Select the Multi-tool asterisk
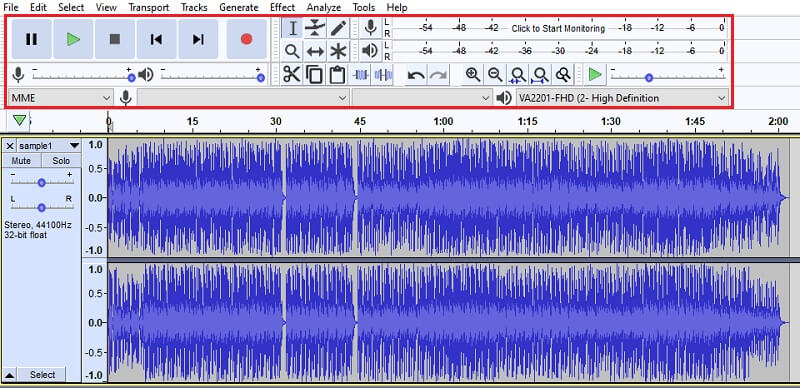This screenshot has height=388, width=800. 338,51
